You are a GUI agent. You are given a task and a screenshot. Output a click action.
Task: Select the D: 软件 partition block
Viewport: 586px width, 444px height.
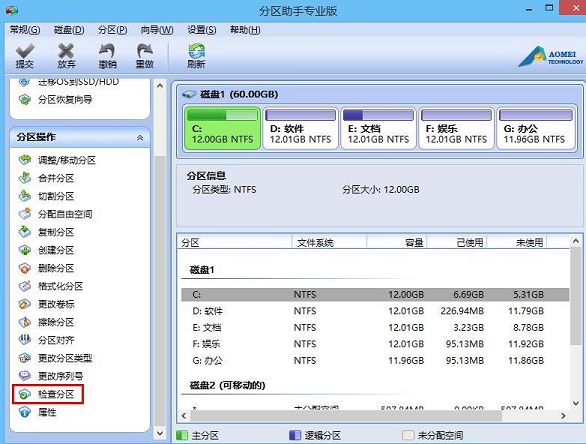[300, 128]
